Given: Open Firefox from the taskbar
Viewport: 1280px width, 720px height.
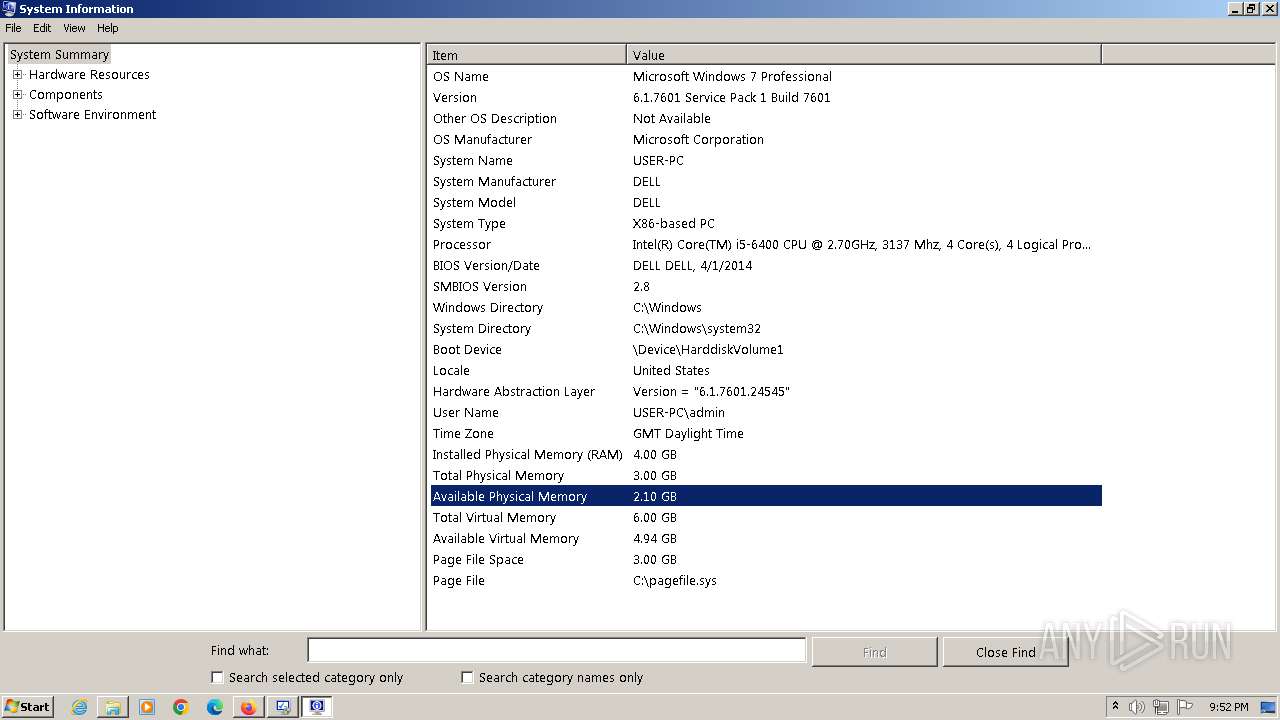Looking at the screenshot, I should [248, 707].
